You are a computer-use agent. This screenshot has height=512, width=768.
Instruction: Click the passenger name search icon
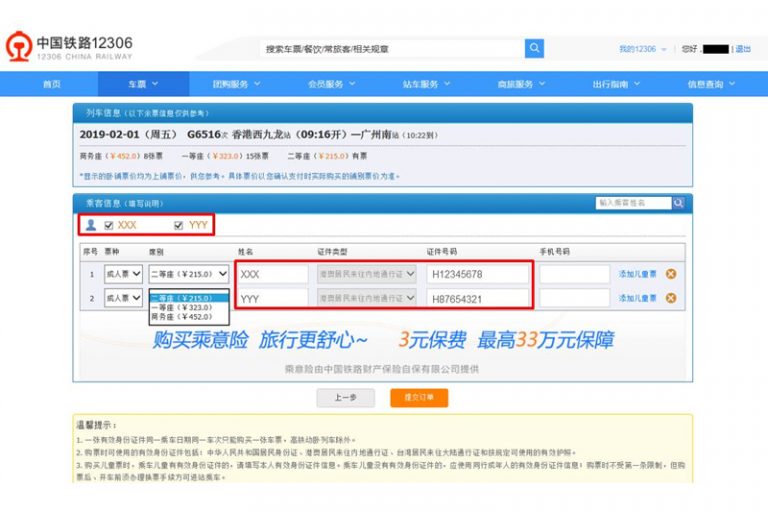coord(678,203)
